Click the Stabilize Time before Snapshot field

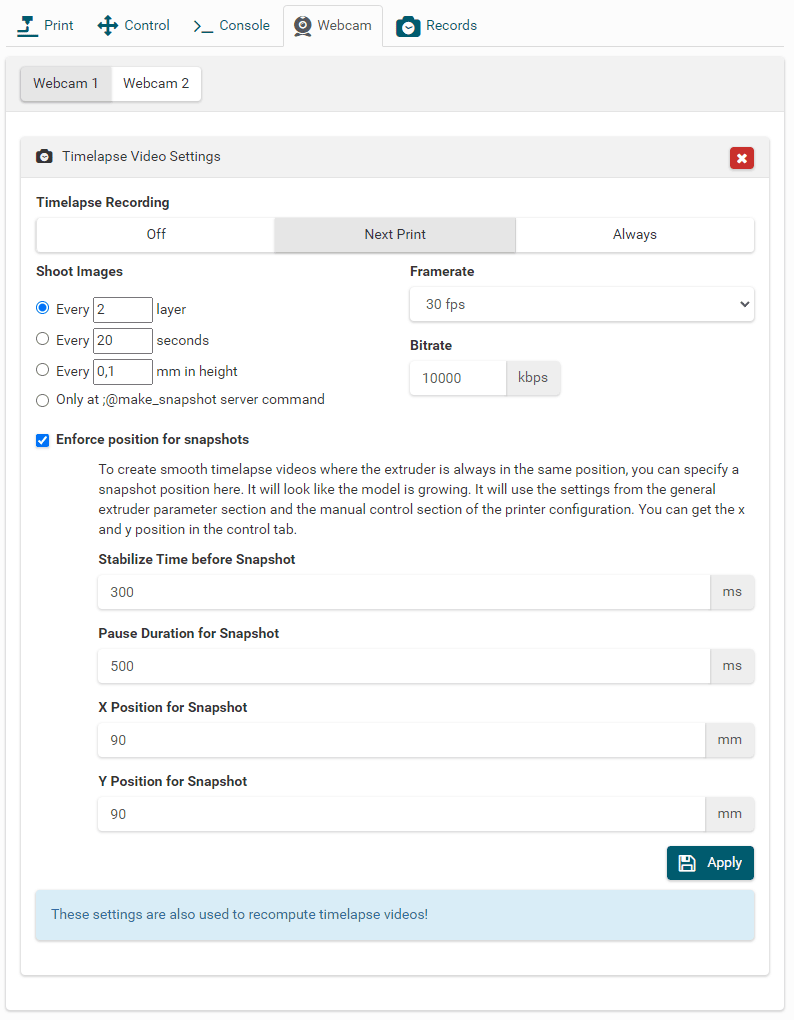tap(403, 592)
